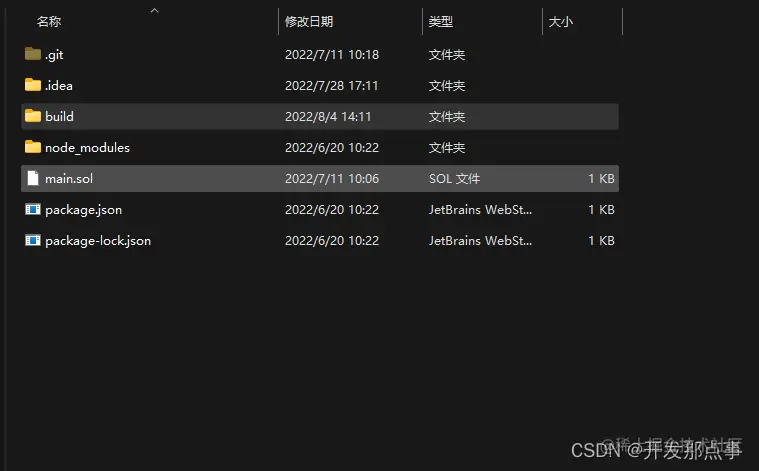The height and width of the screenshot is (471, 759).
Task: Click date 2022/6/20 10:22 of node_modules
Action: tap(332, 148)
